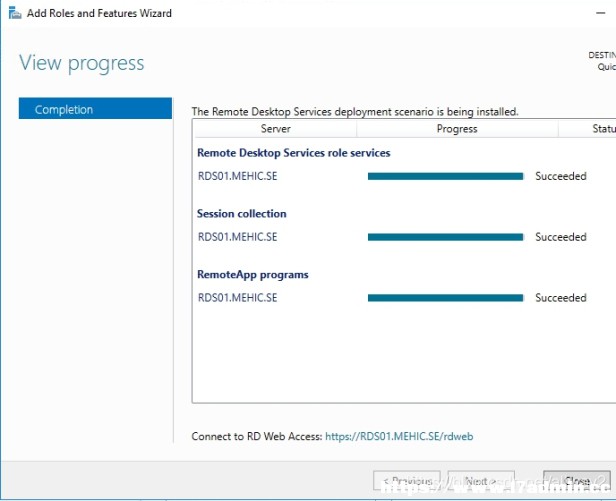Select the Completion step in the sidebar
The height and width of the screenshot is (501, 616).
tap(95, 108)
